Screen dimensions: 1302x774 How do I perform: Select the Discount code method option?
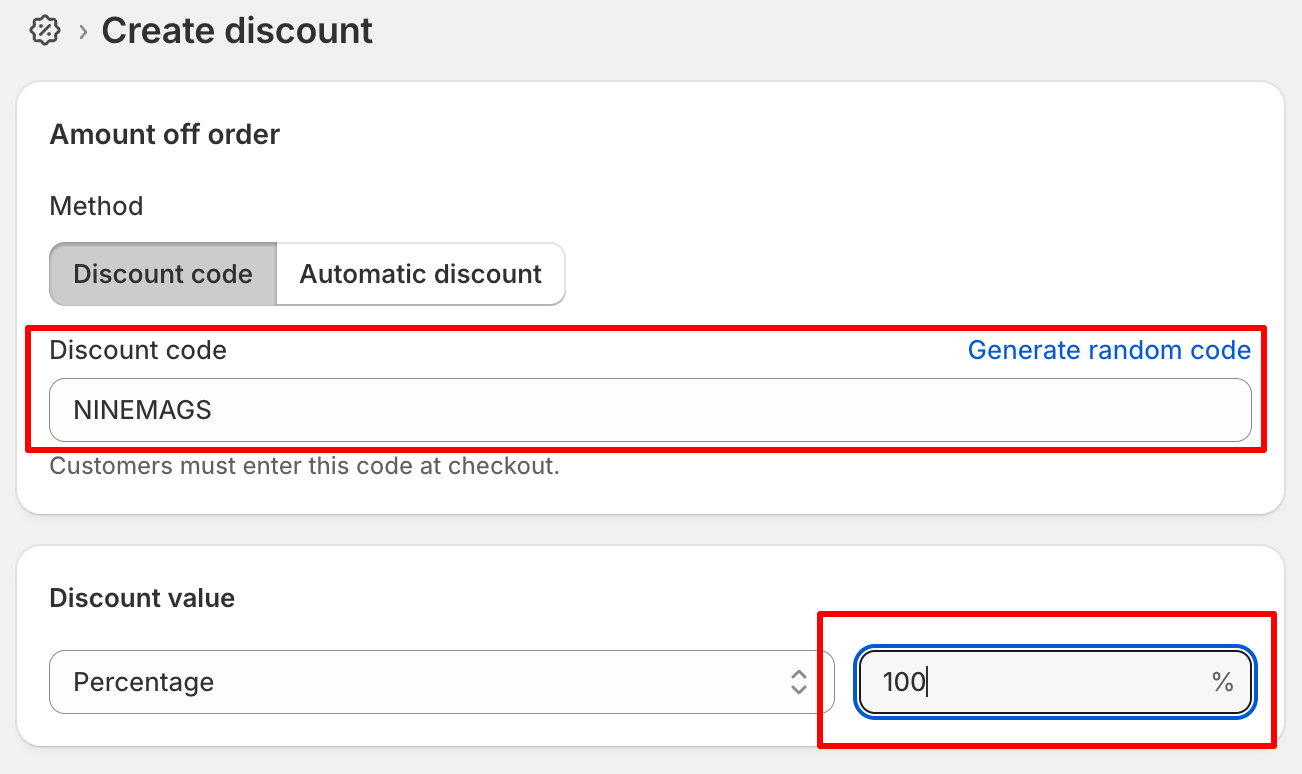(163, 274)
